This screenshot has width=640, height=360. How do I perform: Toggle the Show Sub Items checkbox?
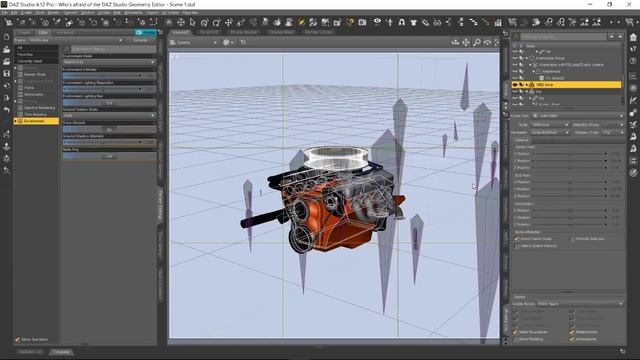click(18, 339)
